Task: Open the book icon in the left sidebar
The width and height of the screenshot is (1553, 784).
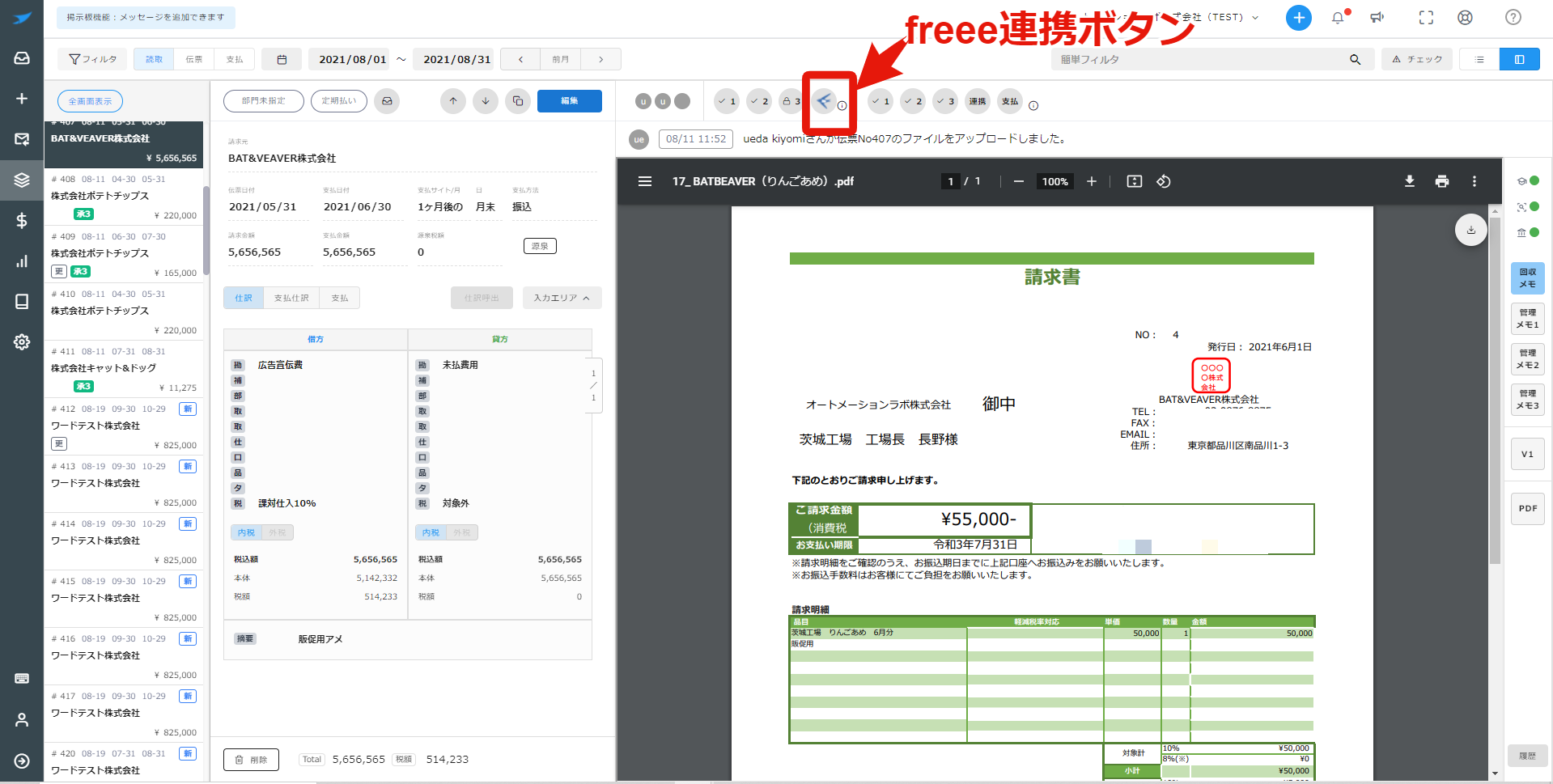Action: (22, 301)
